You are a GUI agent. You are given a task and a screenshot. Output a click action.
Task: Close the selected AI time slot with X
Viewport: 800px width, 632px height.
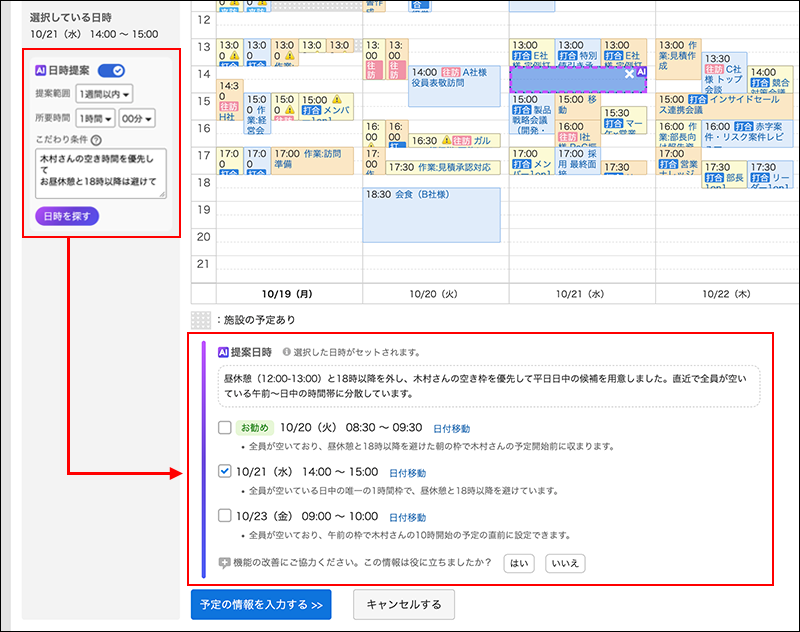(x=629, y=74)
